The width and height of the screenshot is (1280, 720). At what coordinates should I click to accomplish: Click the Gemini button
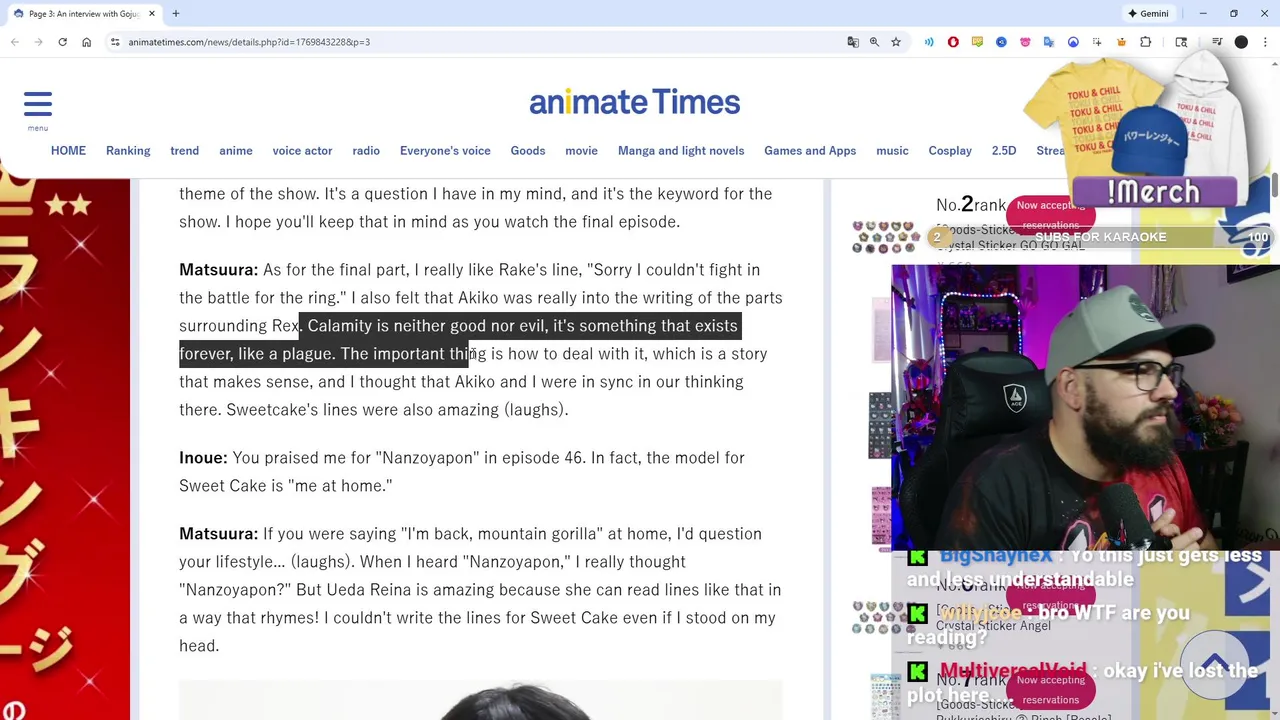[1148, 13]
